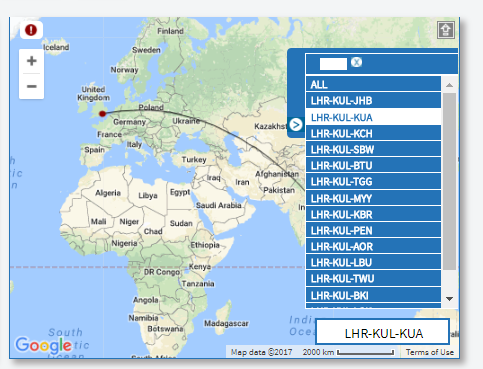Pick the LHR-KUL-KCH route entry

pos(373,133)
